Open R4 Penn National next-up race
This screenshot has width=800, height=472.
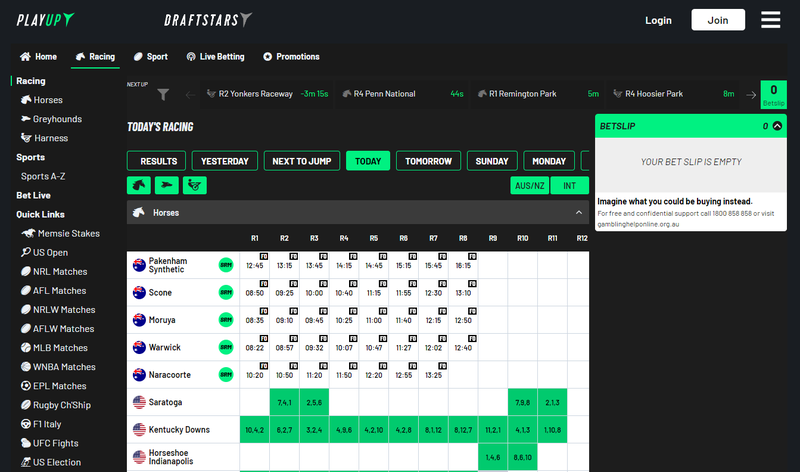click(403, 94)
